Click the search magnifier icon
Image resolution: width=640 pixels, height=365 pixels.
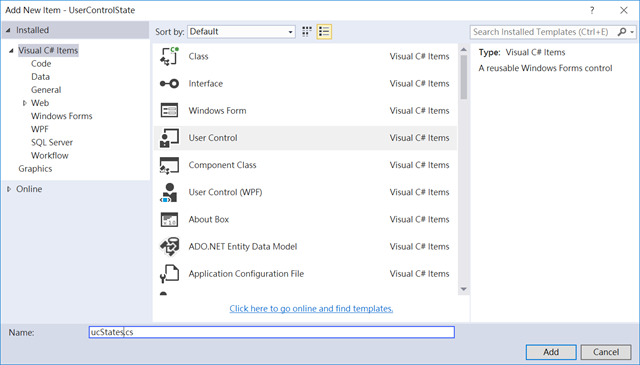pos(622,32)
